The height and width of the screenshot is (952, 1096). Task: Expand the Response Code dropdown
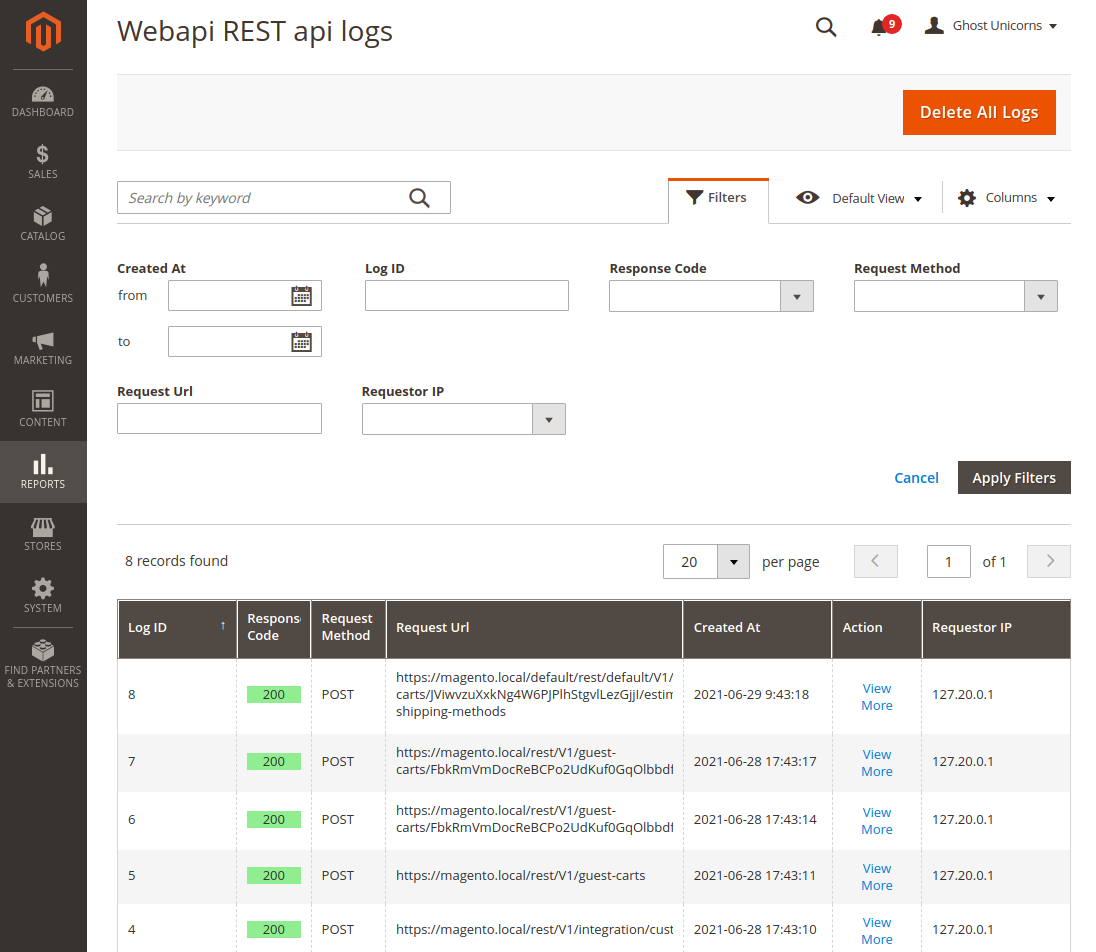[x=796, y=297]
